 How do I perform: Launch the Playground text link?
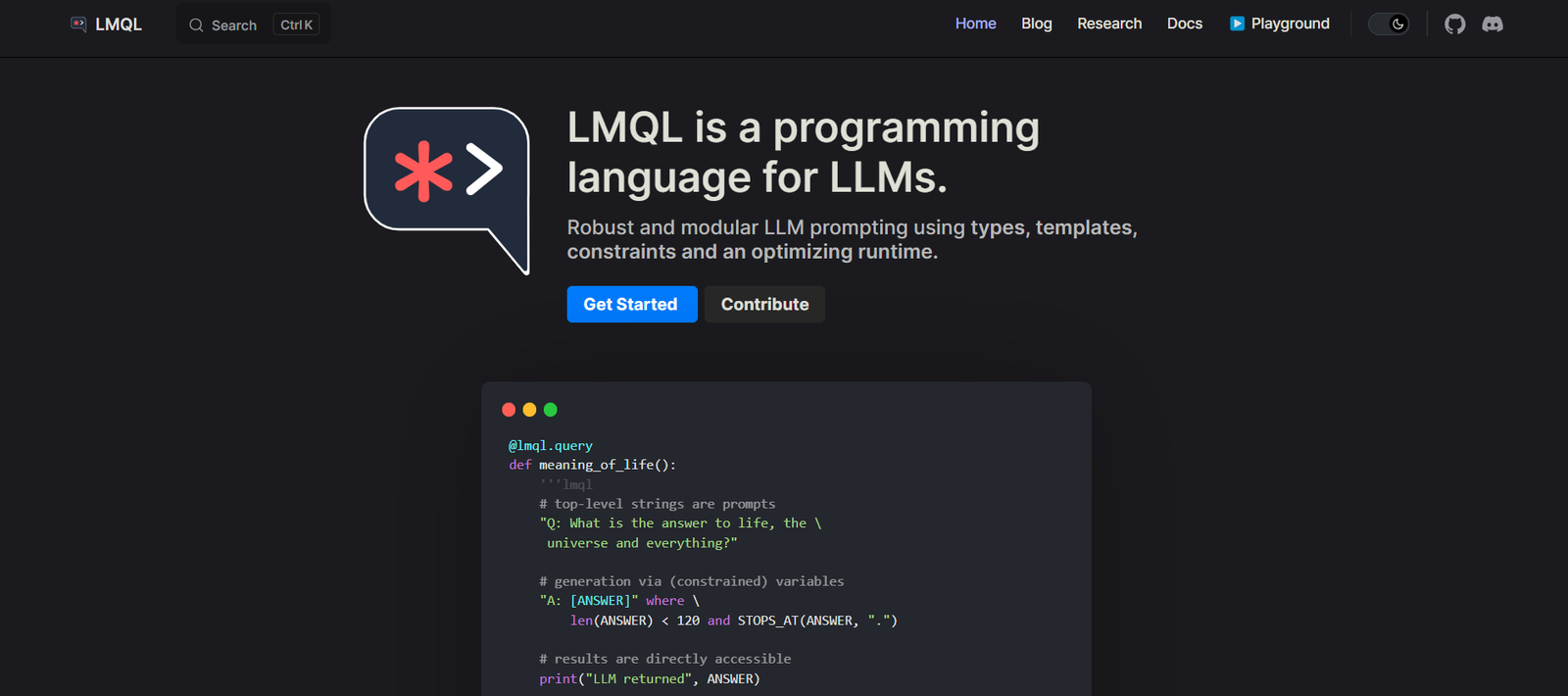[1290, 24]
